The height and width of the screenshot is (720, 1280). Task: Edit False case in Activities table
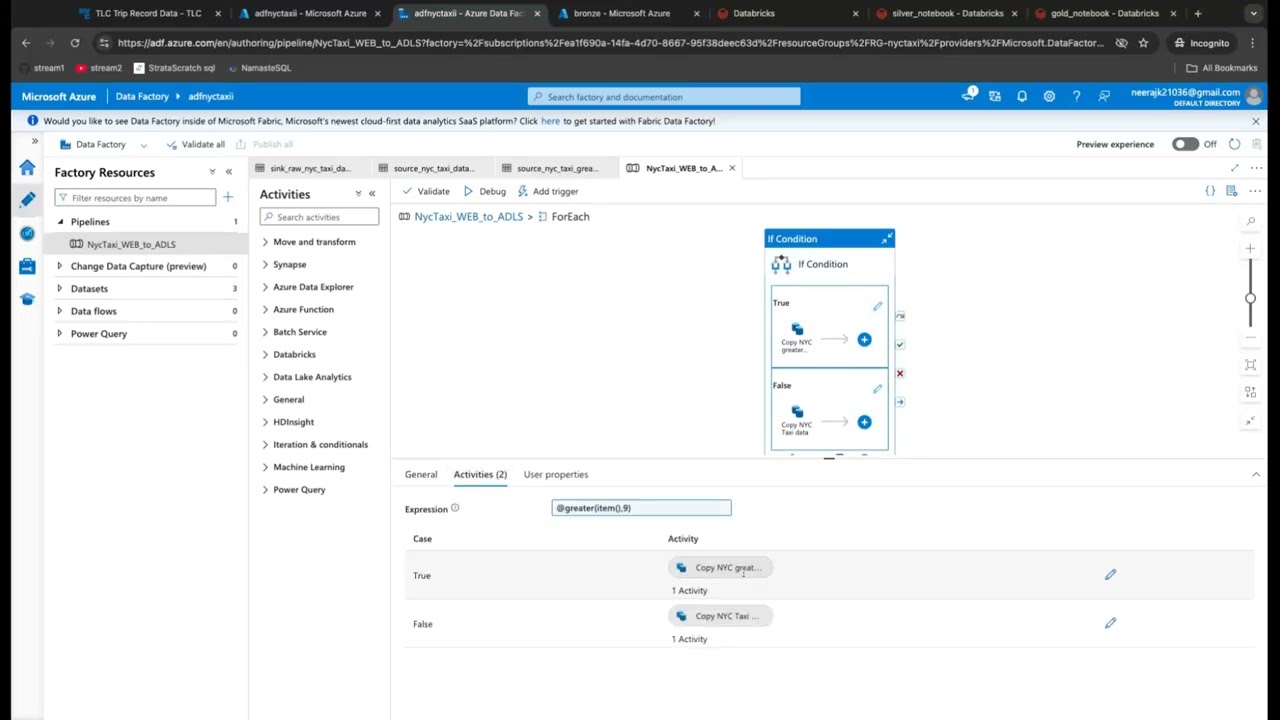(1110, 623)
